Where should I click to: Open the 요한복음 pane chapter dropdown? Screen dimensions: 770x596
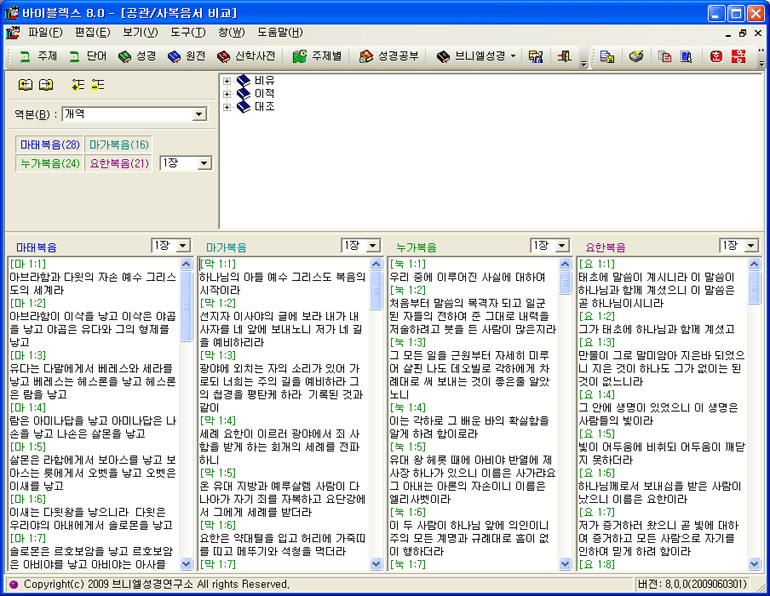pyautogui.click(x=751, y=245)
